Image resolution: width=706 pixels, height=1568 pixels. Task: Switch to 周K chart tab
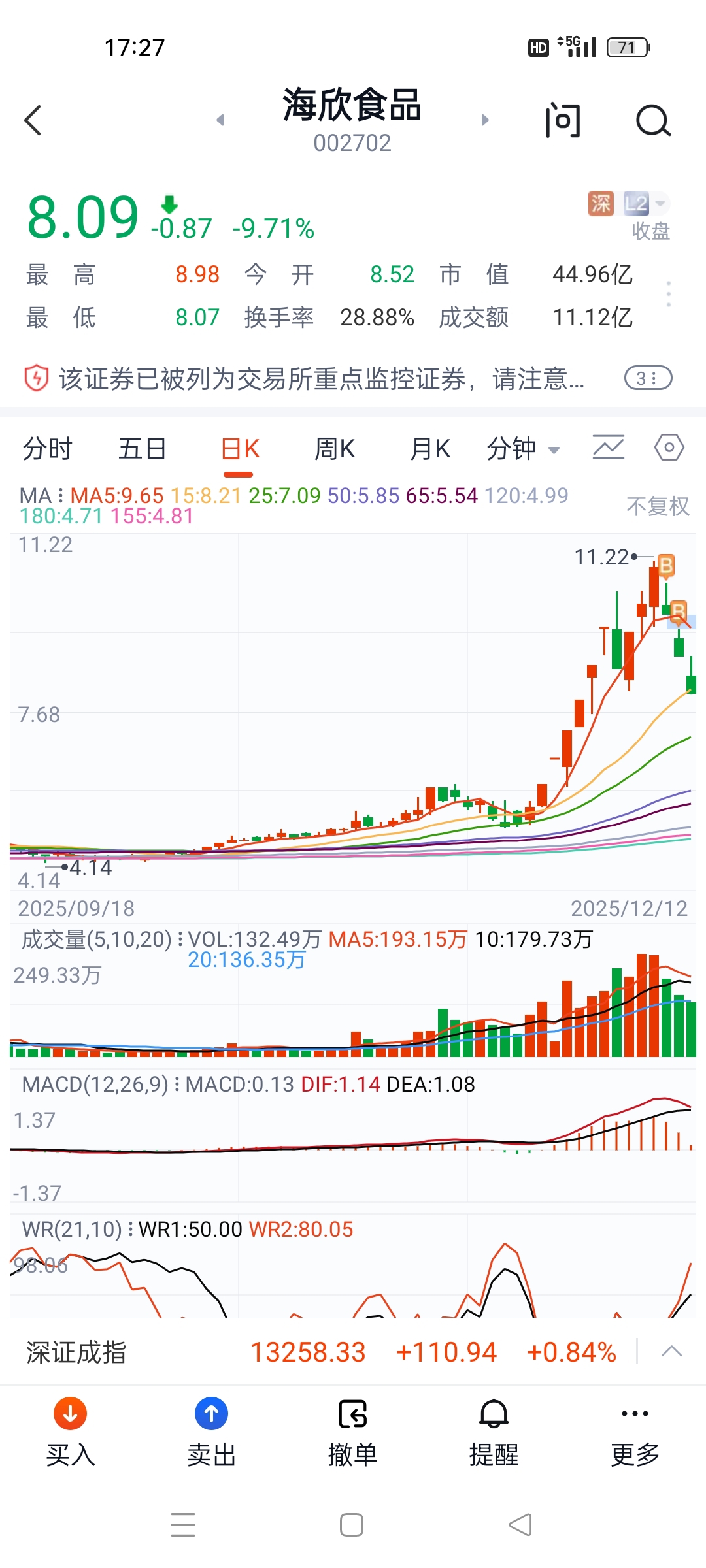[x=335, y=449]
